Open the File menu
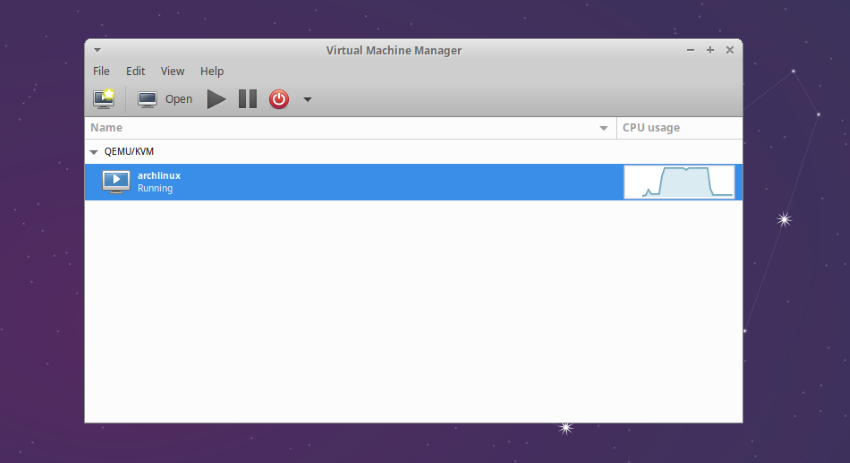 click(x=101, y=71)
